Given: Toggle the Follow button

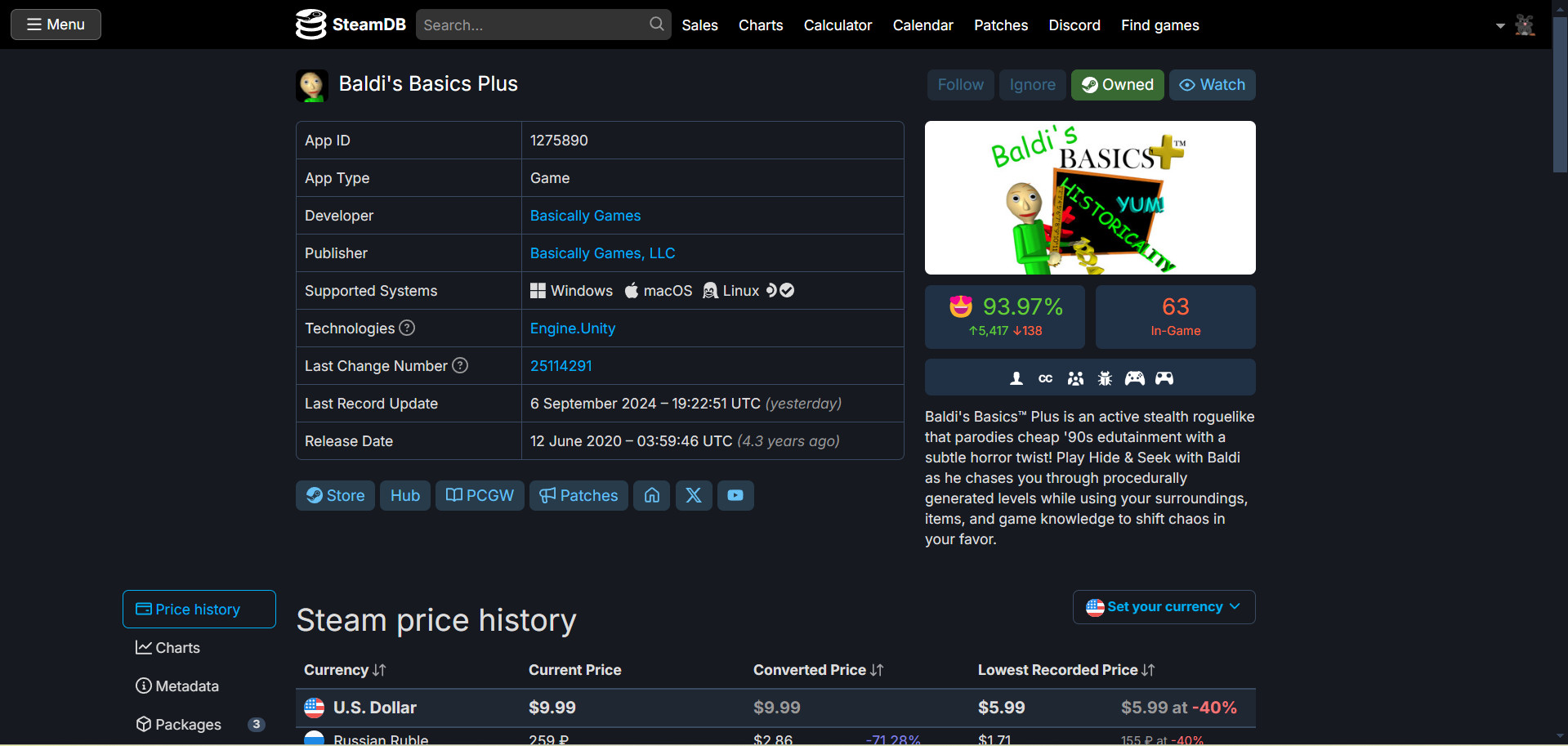Looking at the screenshot, I should point(960,85).
